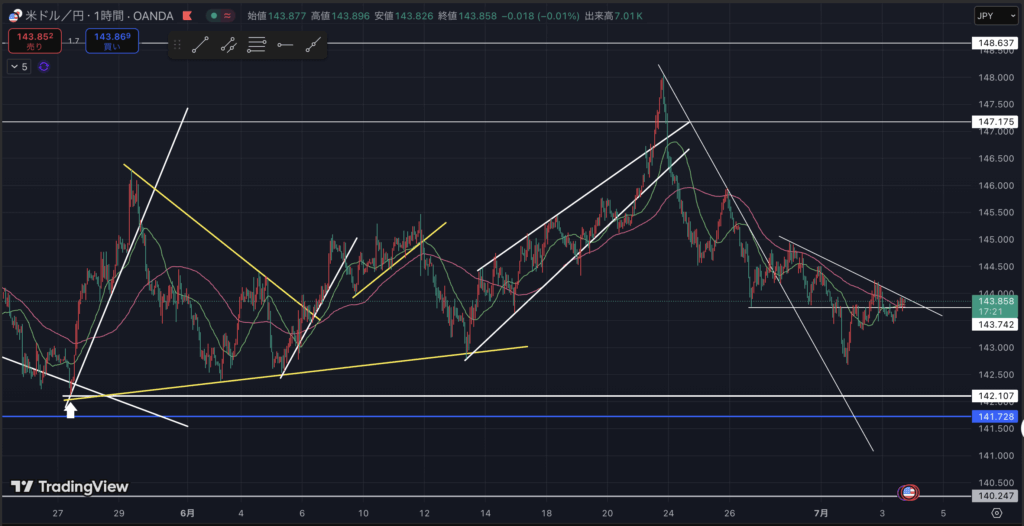The image size is (1024, 526).
Task: Click the 7月 date label on time axis
Action: [822, 513]
